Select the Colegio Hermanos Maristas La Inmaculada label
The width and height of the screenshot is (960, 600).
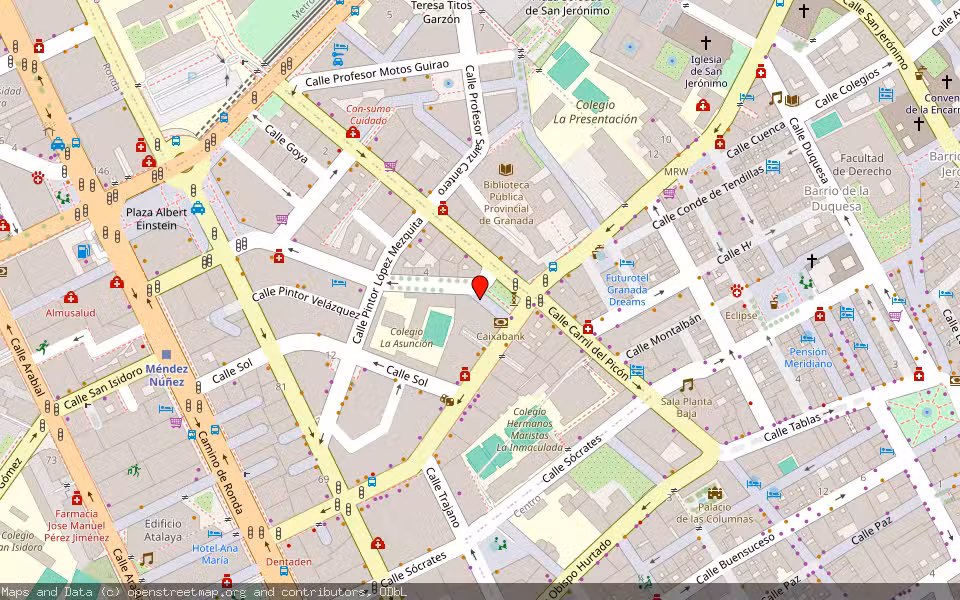530,430
